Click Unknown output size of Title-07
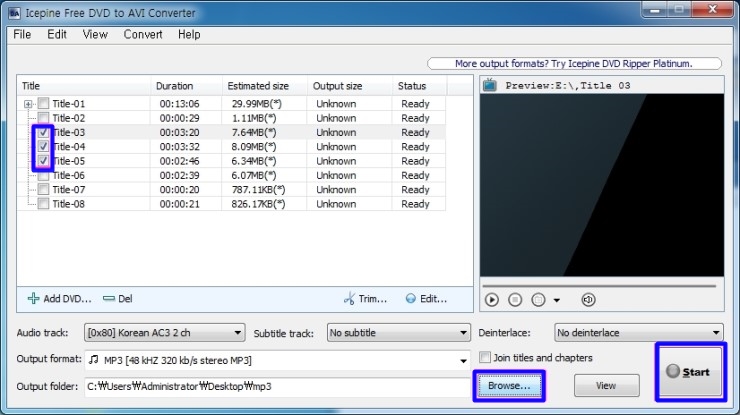The image size is (740, 415). (336, 190)
